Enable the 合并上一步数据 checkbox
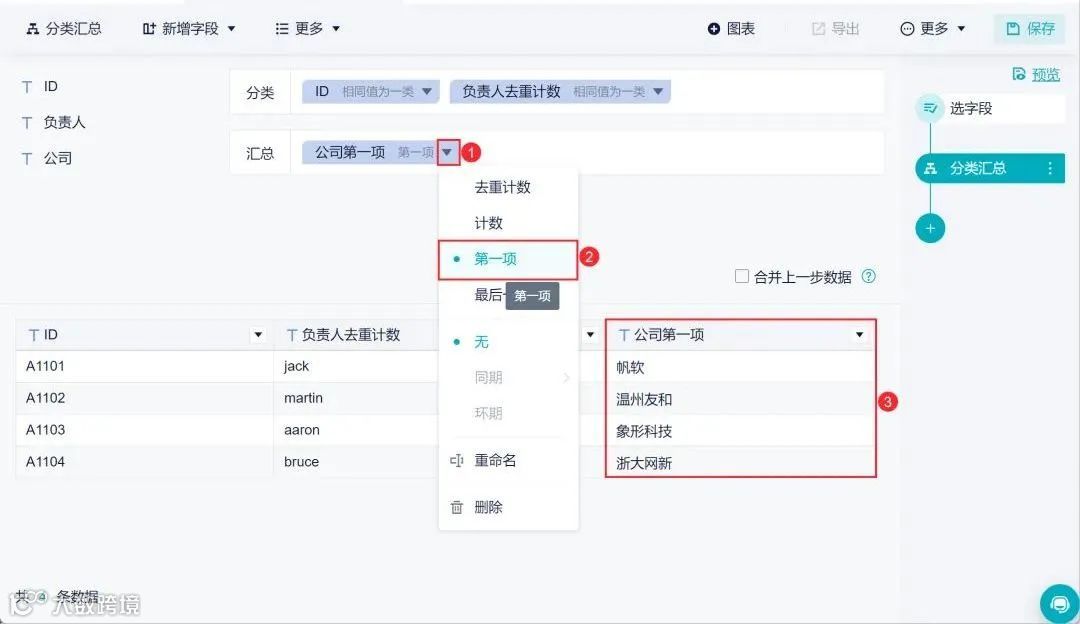The height and width of the screenshot is (624, 1080). [742, 277]
